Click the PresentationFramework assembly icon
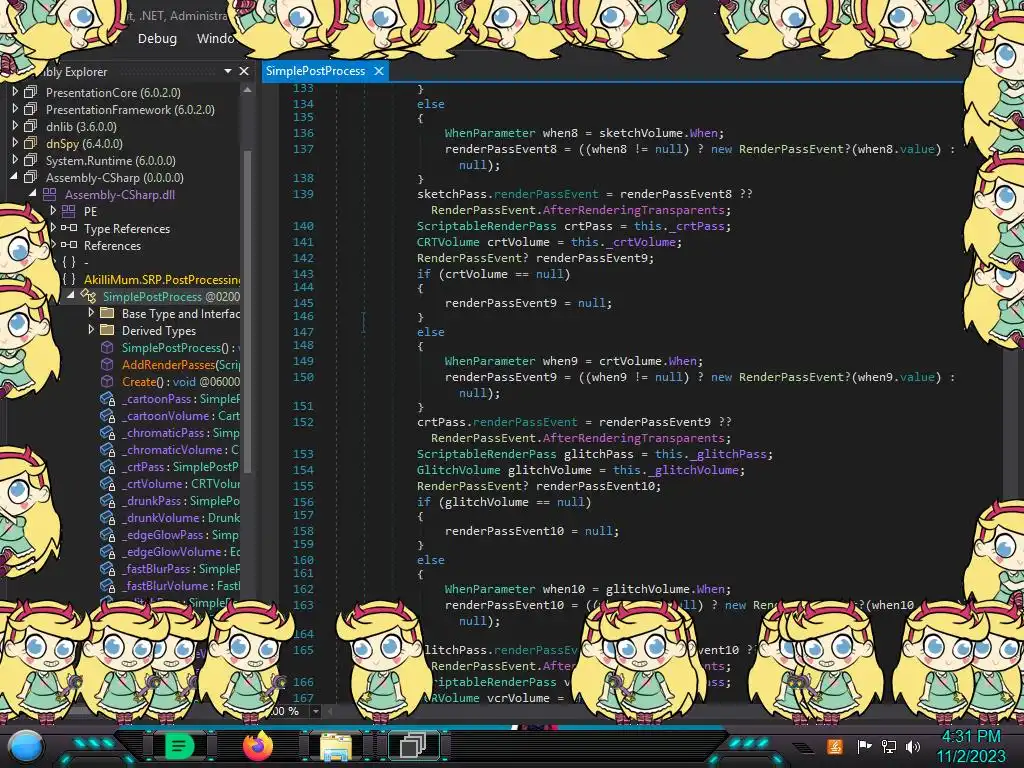Viewport: 1024px width, 768px height. [30, 109]
